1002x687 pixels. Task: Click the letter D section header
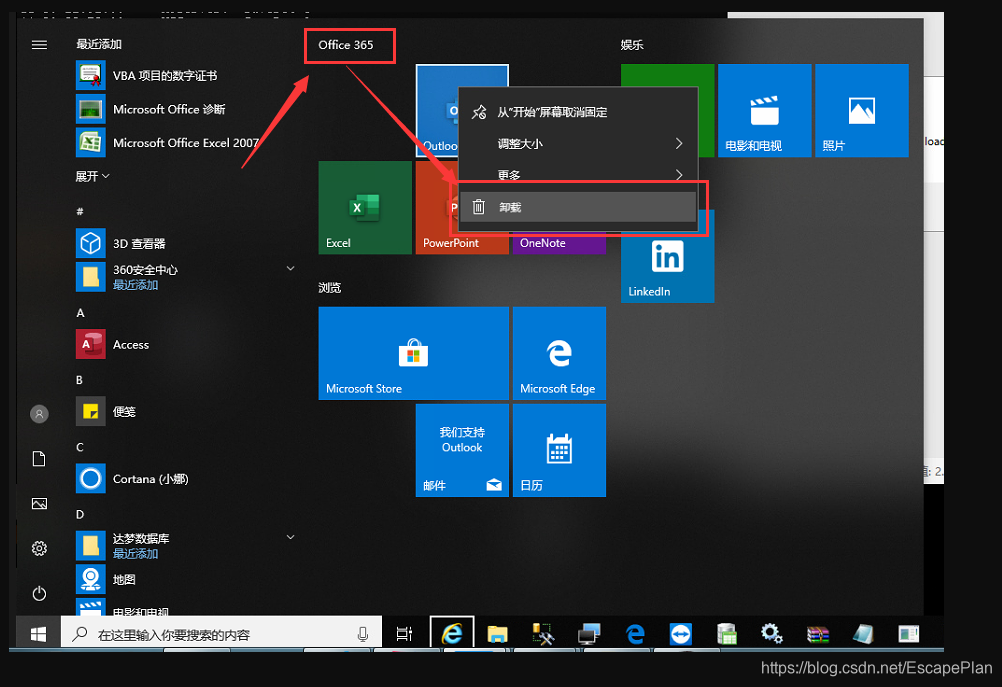[80, 514]
